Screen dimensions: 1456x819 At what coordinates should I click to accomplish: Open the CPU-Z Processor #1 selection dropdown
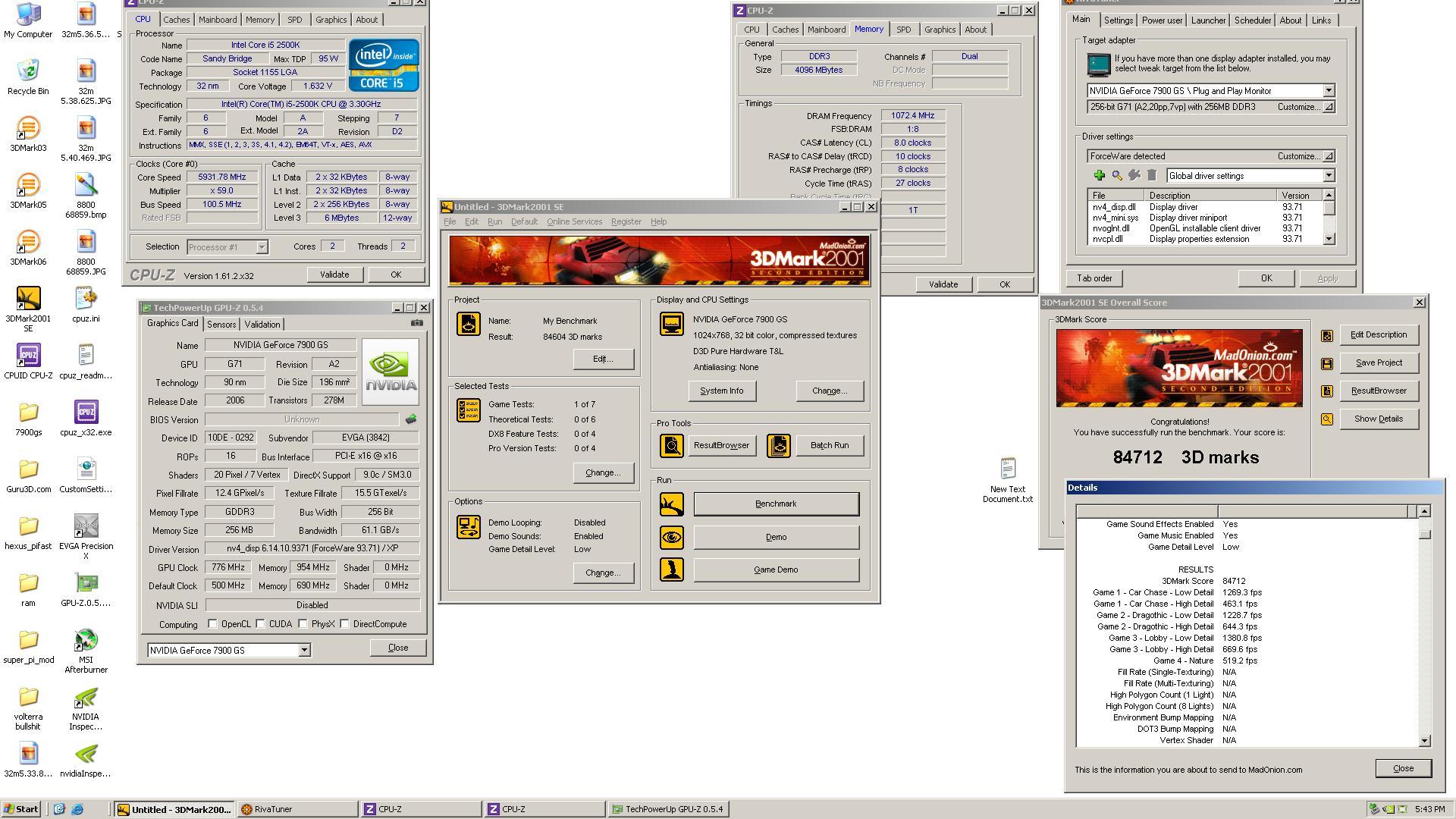point(262,247)
